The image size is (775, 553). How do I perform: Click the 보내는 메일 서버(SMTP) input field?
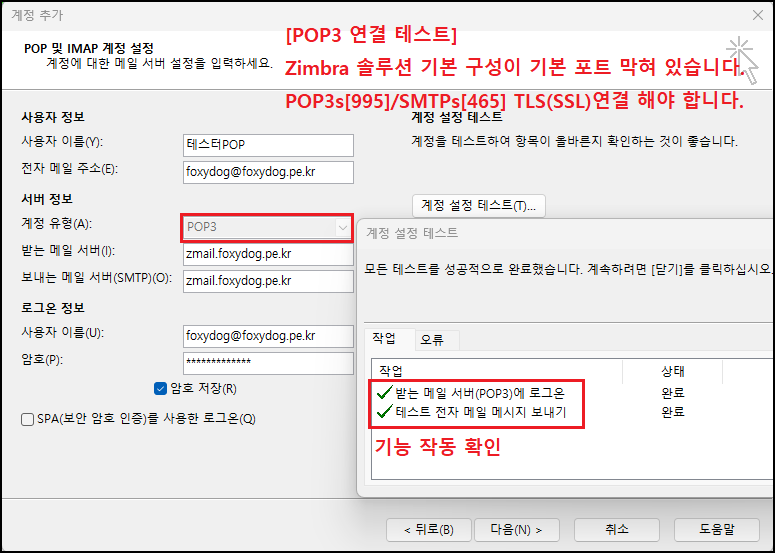268,281
